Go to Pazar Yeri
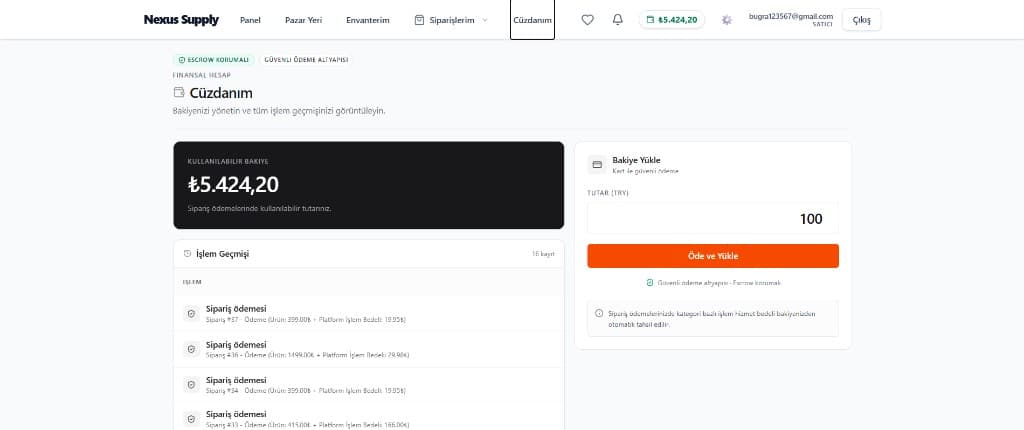Viewport: 1024px width, 430px height. 304,20
